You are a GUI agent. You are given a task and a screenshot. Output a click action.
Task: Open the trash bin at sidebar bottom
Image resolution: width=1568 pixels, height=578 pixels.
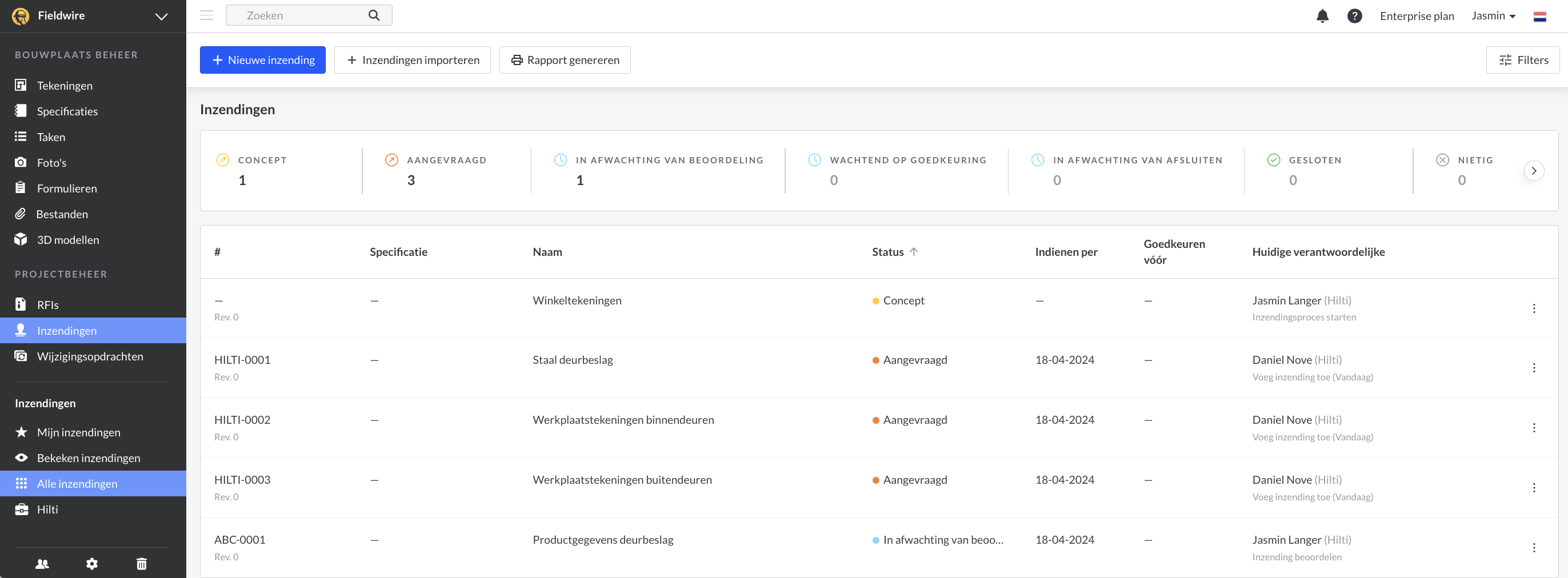[142, 563]
